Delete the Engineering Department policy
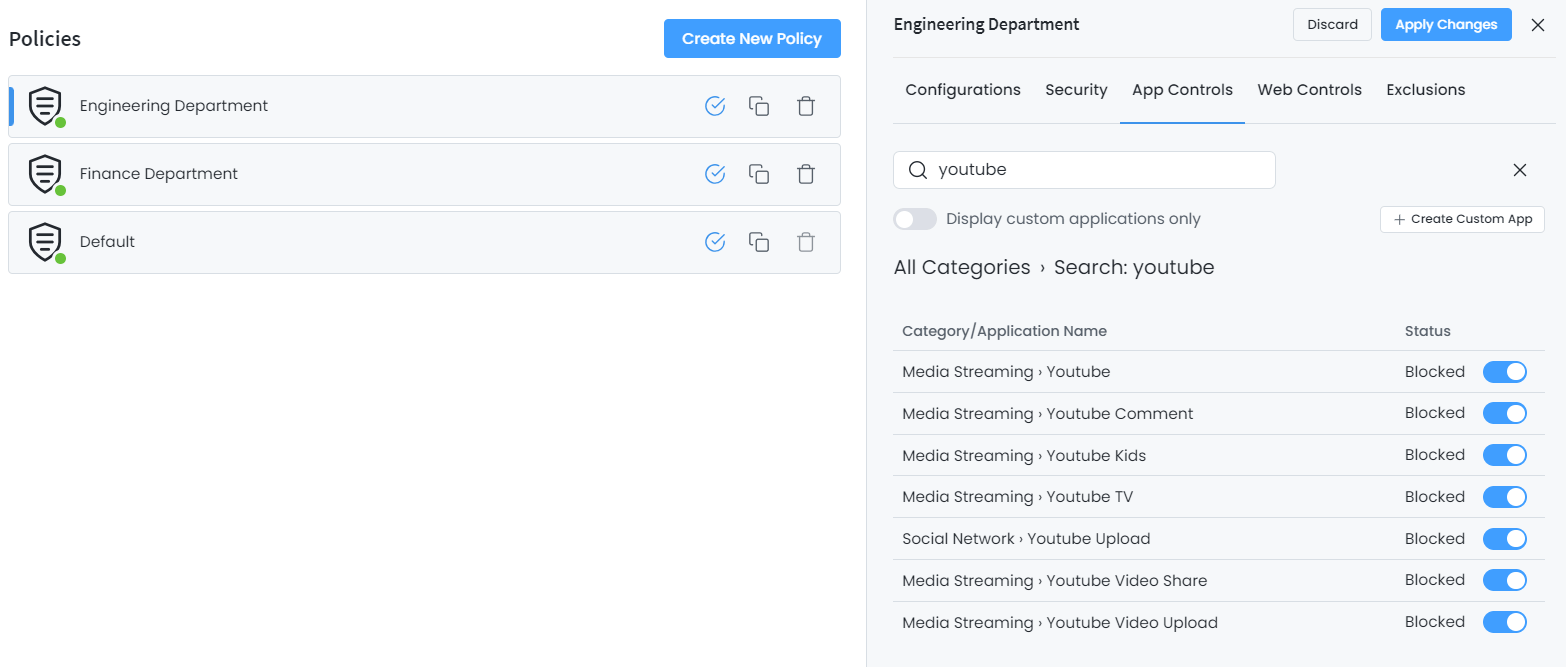1566x667 pixels. [806, 106]
